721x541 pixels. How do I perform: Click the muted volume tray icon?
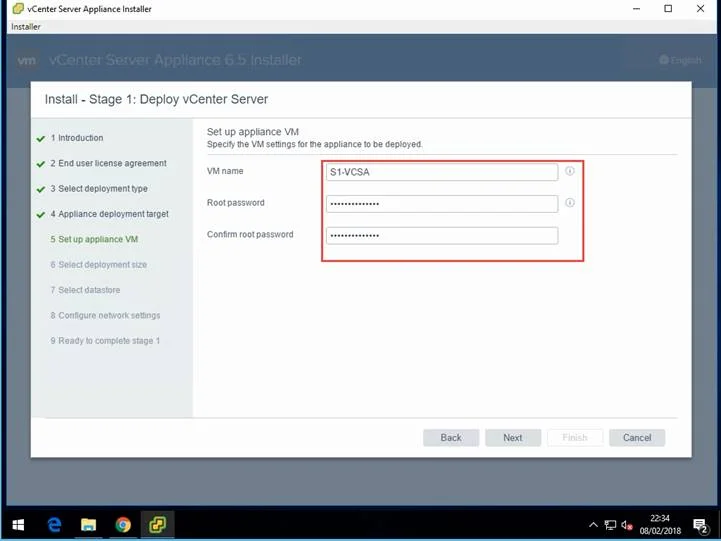627,524
